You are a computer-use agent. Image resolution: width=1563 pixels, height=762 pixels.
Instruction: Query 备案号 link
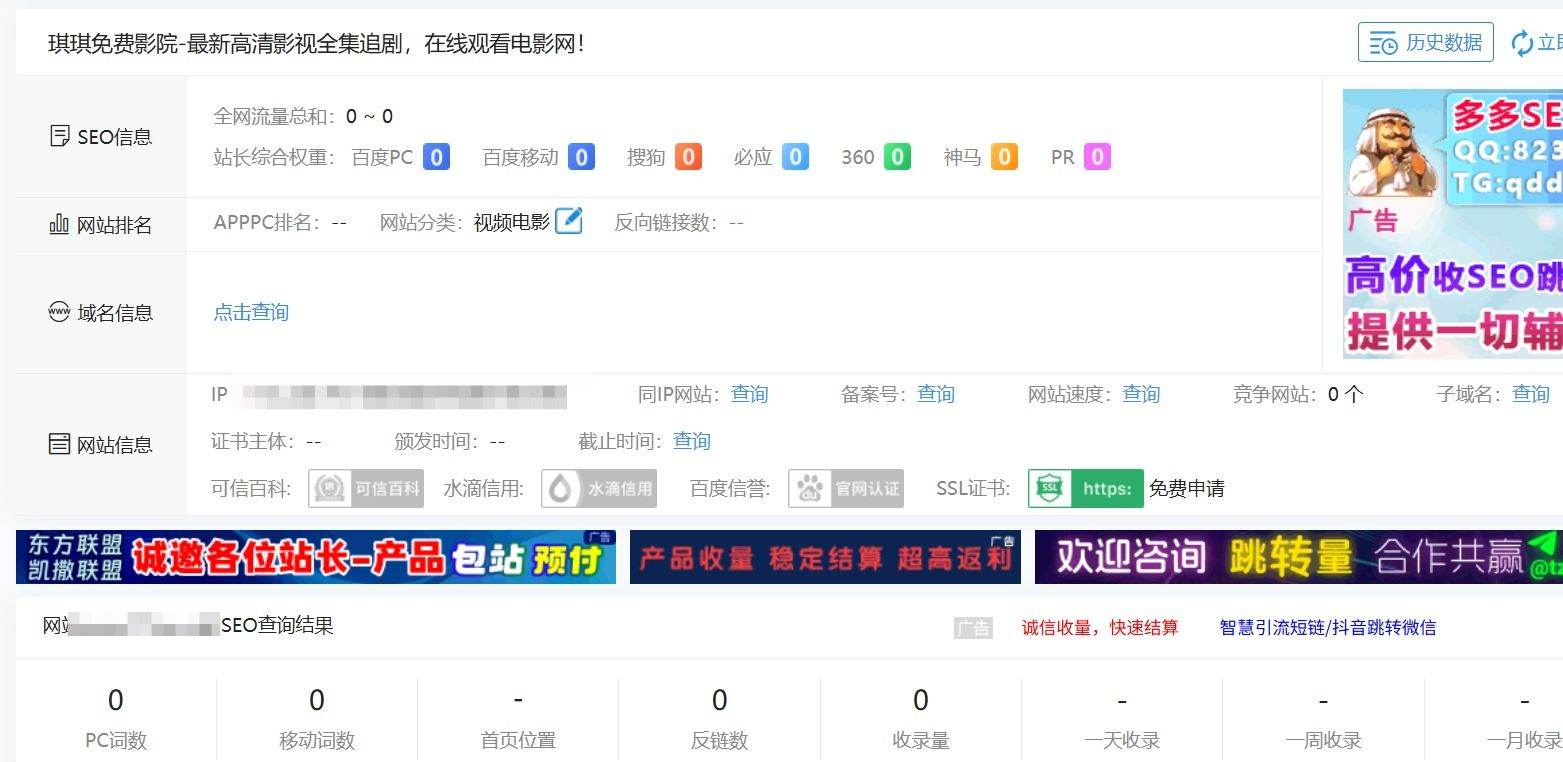936,394
